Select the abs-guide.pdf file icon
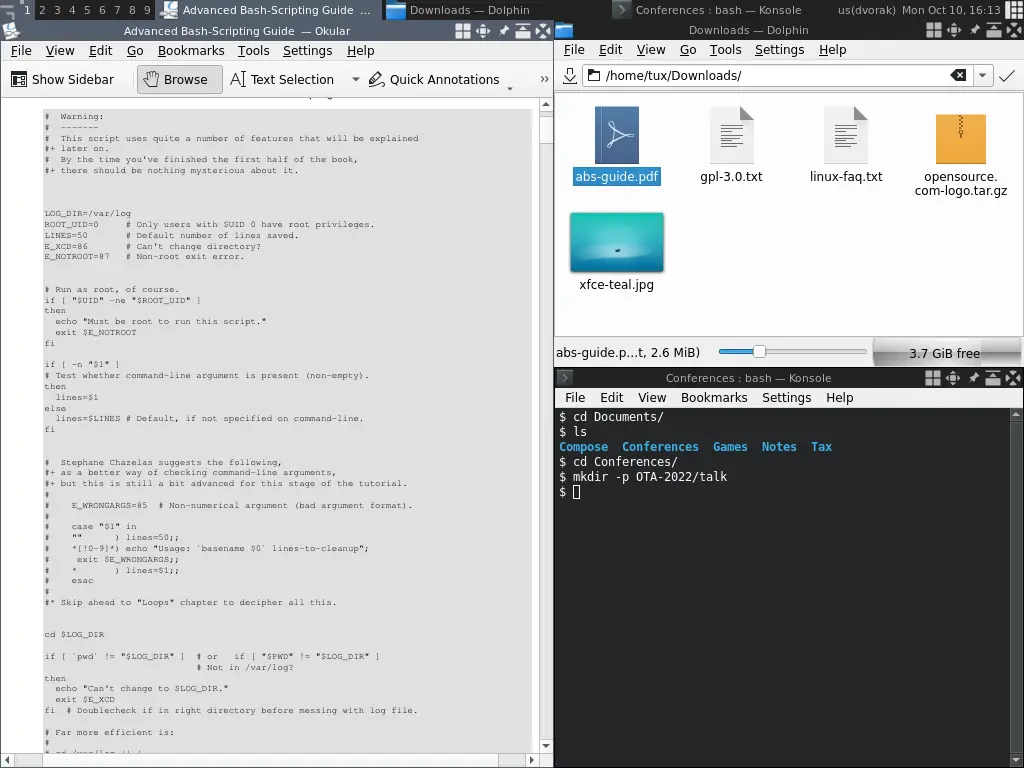Screen dimensions: 1024x768 (x=617, y=136)
